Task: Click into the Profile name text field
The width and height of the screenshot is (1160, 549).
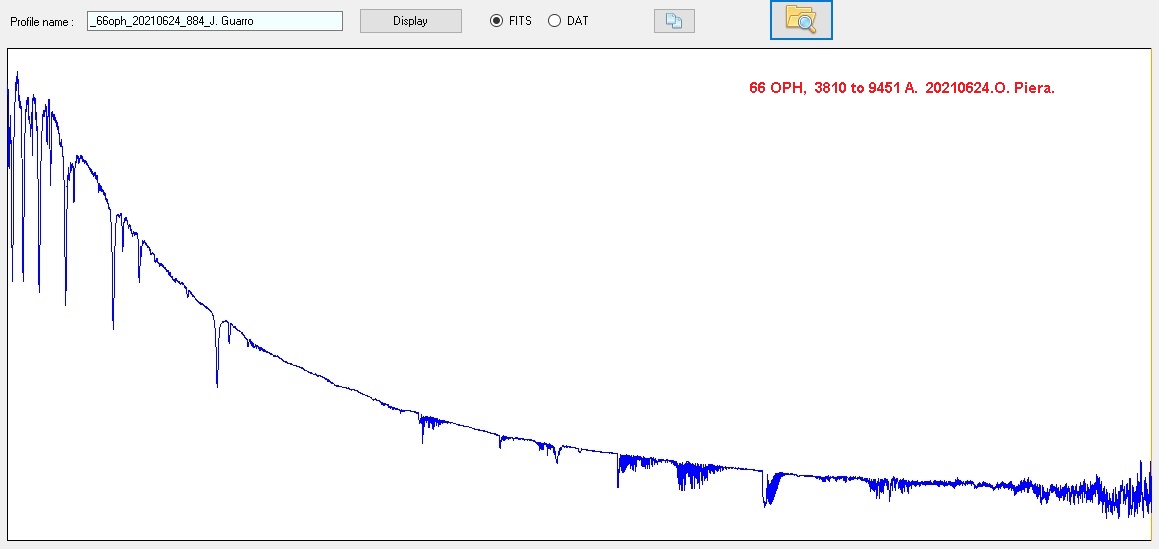Action: tap(215, 21)
